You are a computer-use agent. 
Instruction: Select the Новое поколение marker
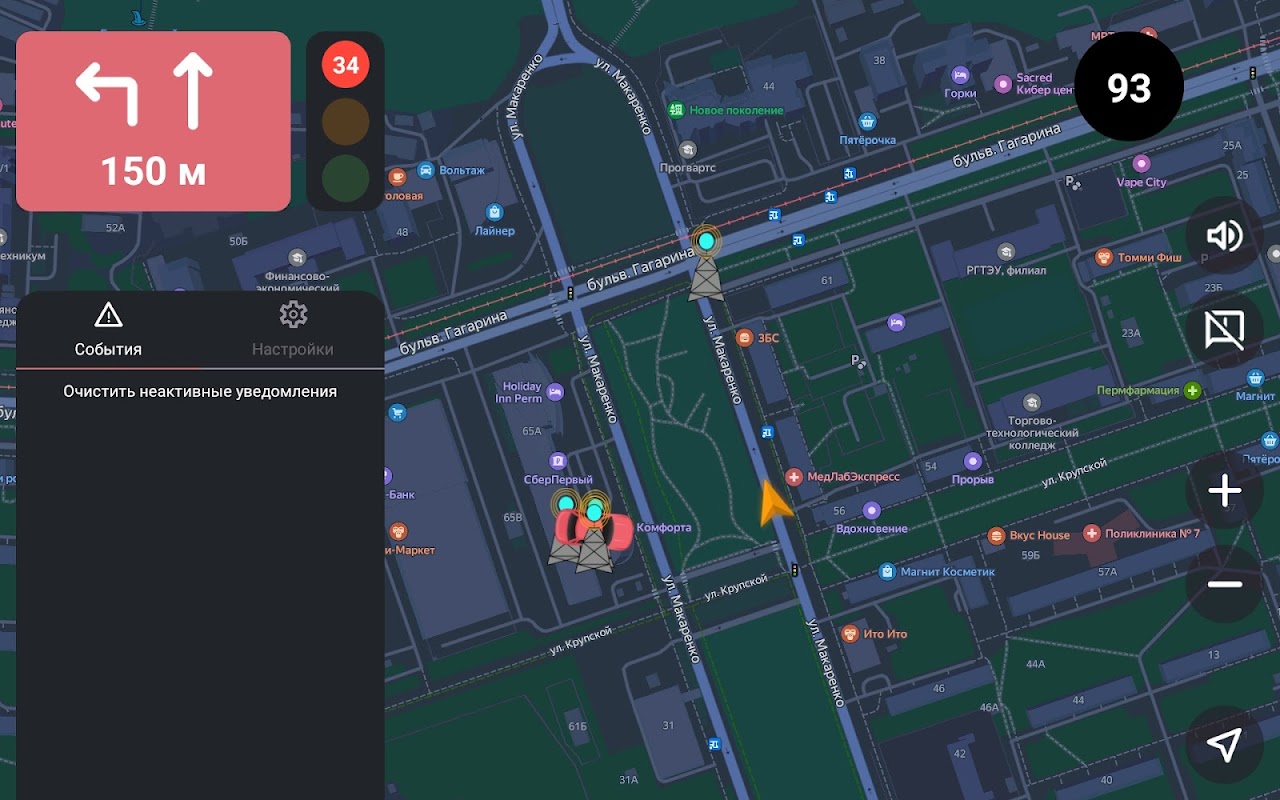(x=677, y=110)
